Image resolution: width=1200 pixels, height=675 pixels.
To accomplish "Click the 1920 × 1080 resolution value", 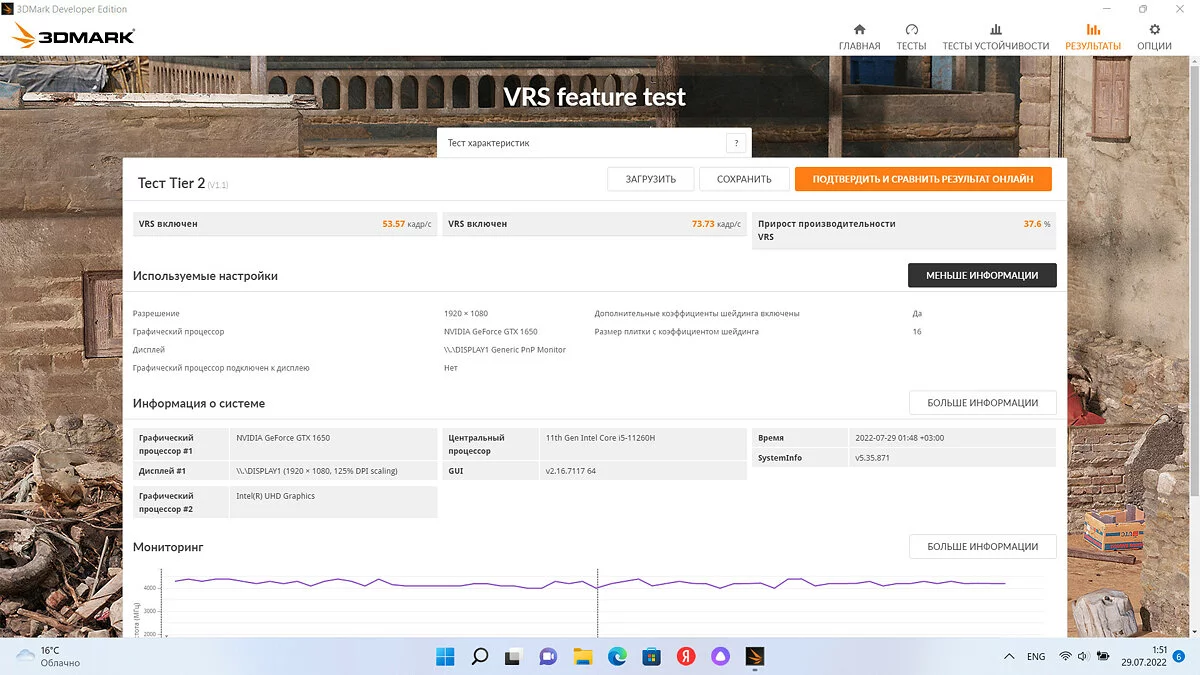I will pos(466,314).
